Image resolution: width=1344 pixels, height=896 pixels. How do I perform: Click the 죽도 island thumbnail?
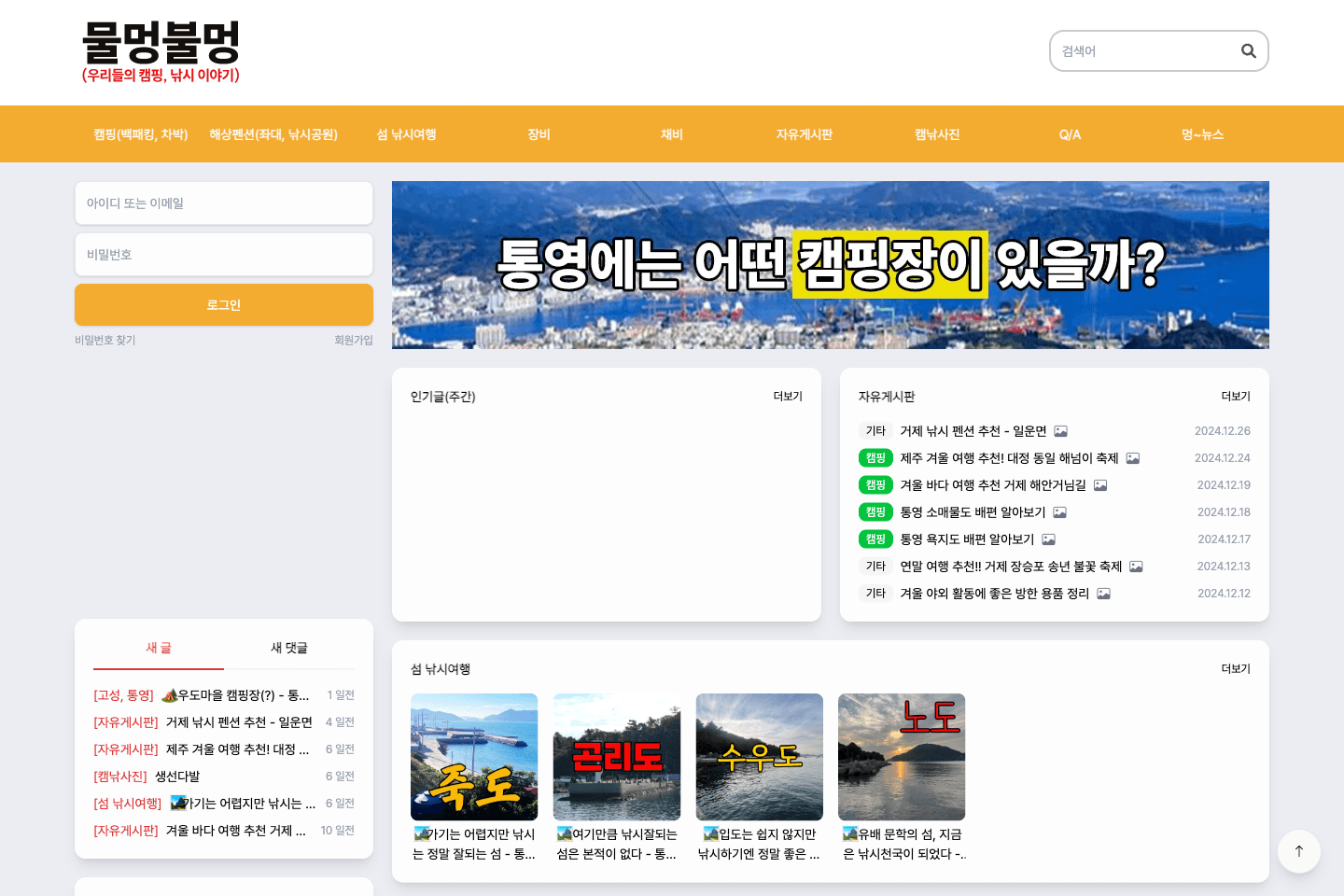click(x=474, y=757)
